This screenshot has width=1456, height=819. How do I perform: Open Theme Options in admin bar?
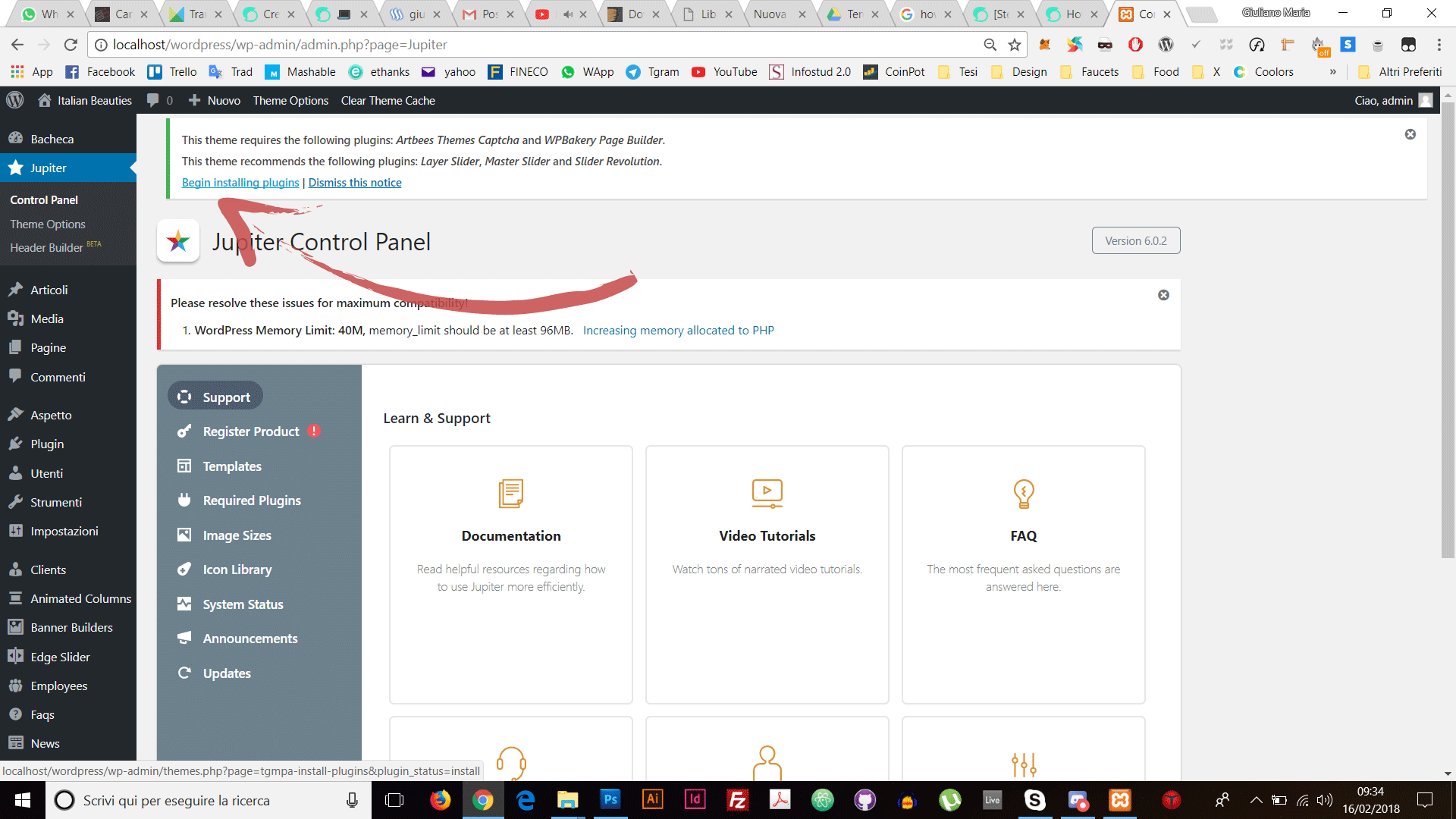click(290, 100)
